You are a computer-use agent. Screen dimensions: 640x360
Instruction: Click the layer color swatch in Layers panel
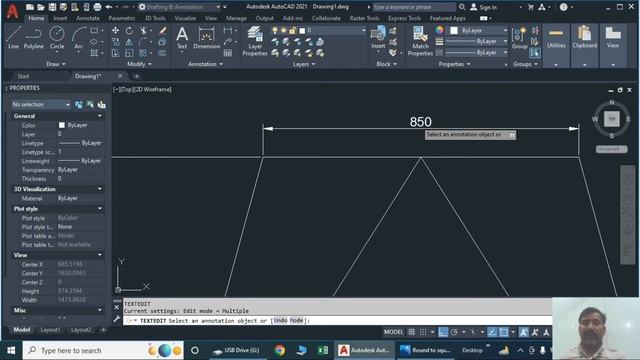[x=302, y=31]
